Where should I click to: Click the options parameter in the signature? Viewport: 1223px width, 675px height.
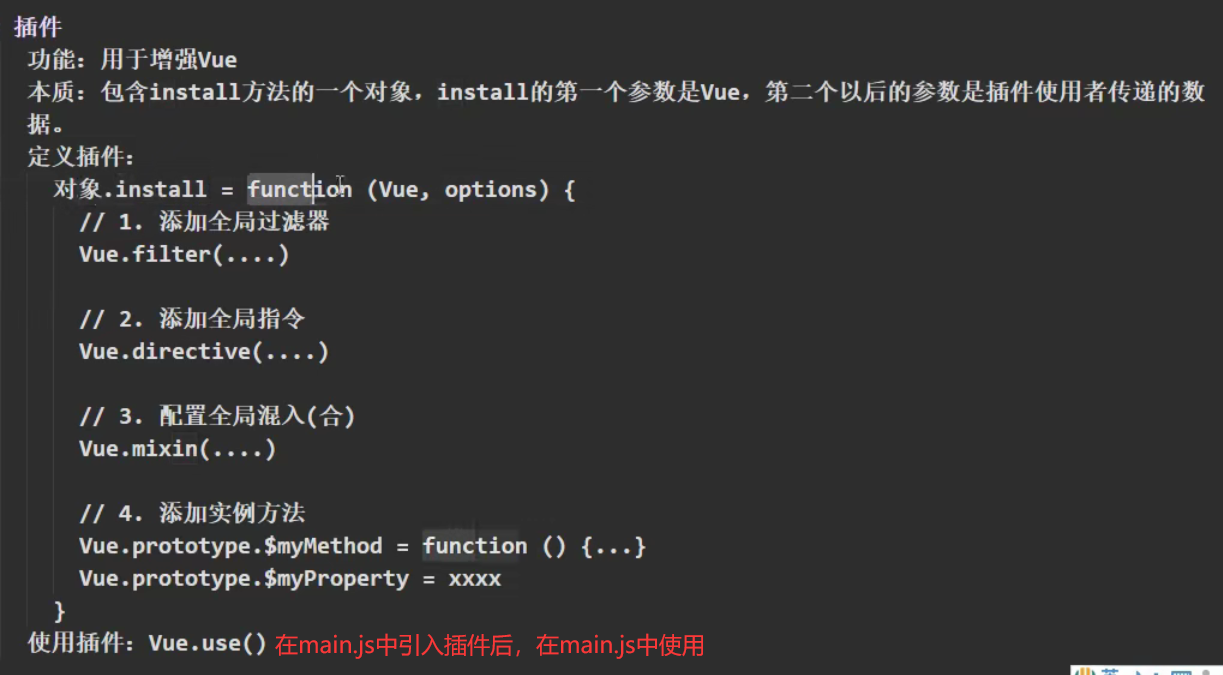click(x=491, y=189)
